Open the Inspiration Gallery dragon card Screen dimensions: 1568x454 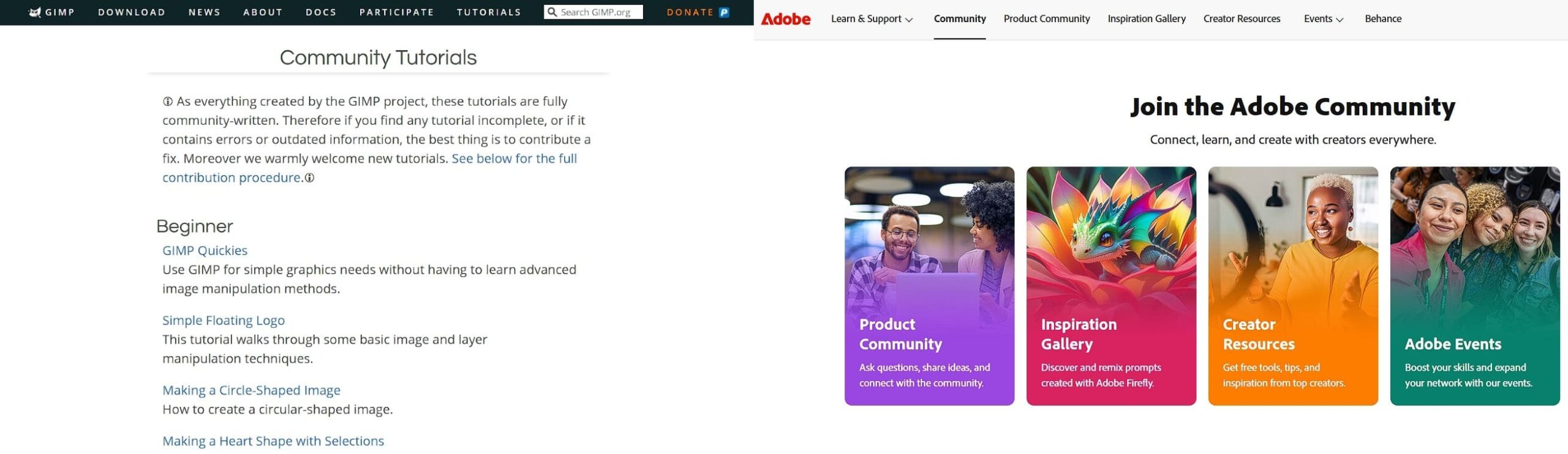click(1110, 286)
